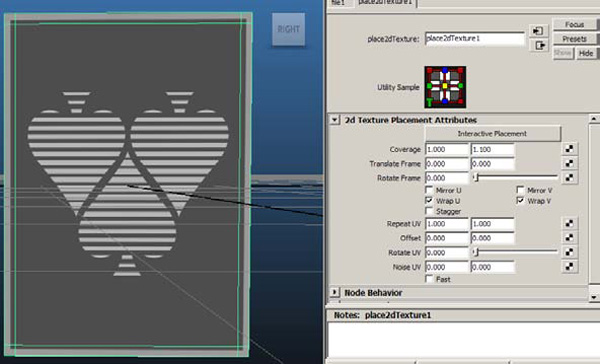Click the Show button
Screen dimensions: 600x364
pos(563,53)
